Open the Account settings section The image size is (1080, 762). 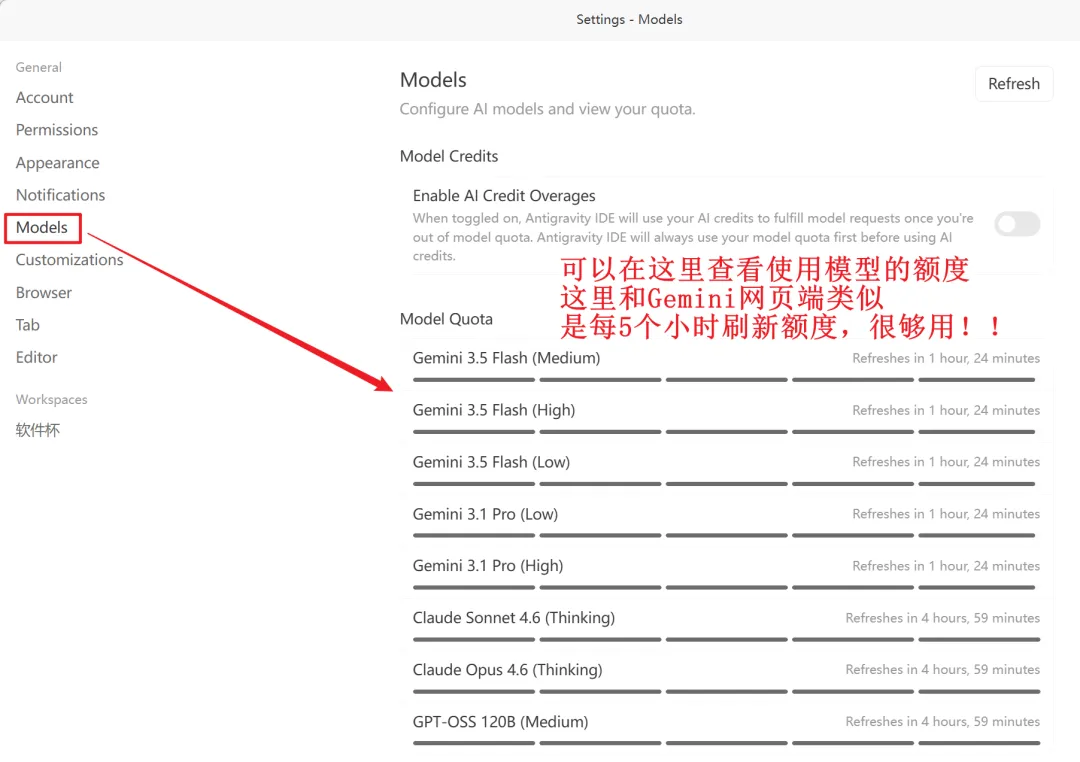click(44, 98)
